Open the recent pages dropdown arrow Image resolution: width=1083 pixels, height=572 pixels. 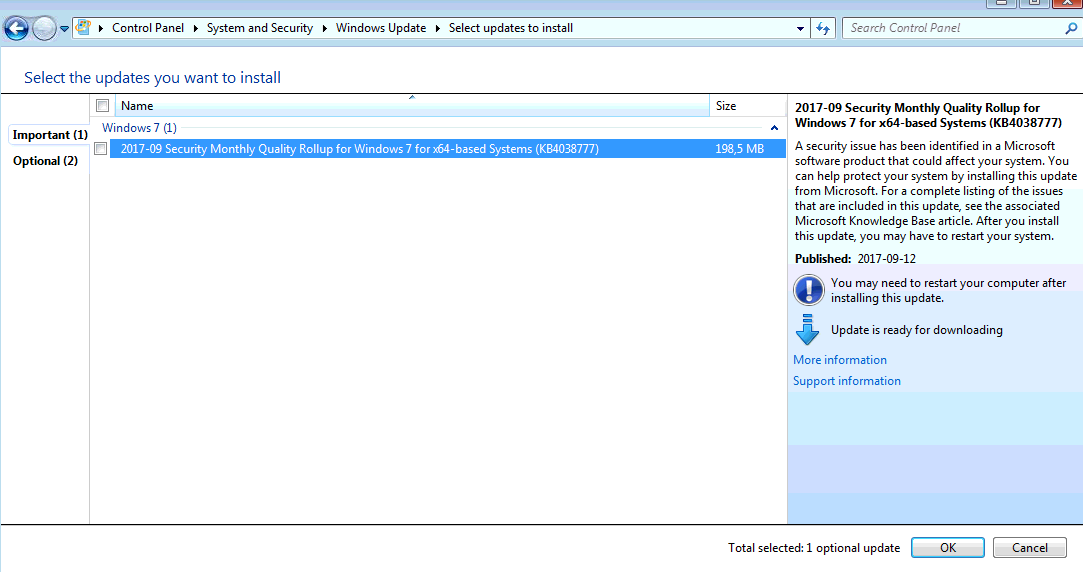tap(64, 29)
